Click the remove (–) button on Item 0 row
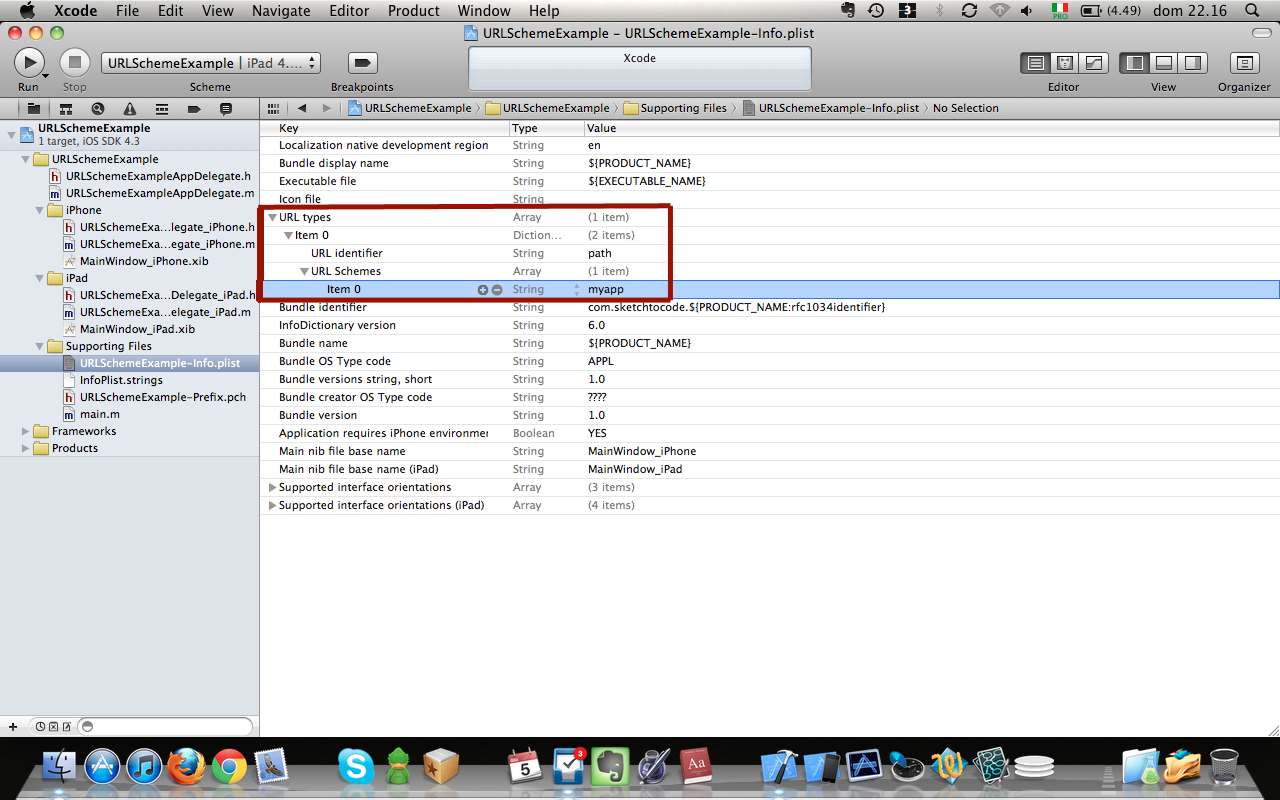The width and height of the screenshot is (1280, 800). (x=497, y=290)
